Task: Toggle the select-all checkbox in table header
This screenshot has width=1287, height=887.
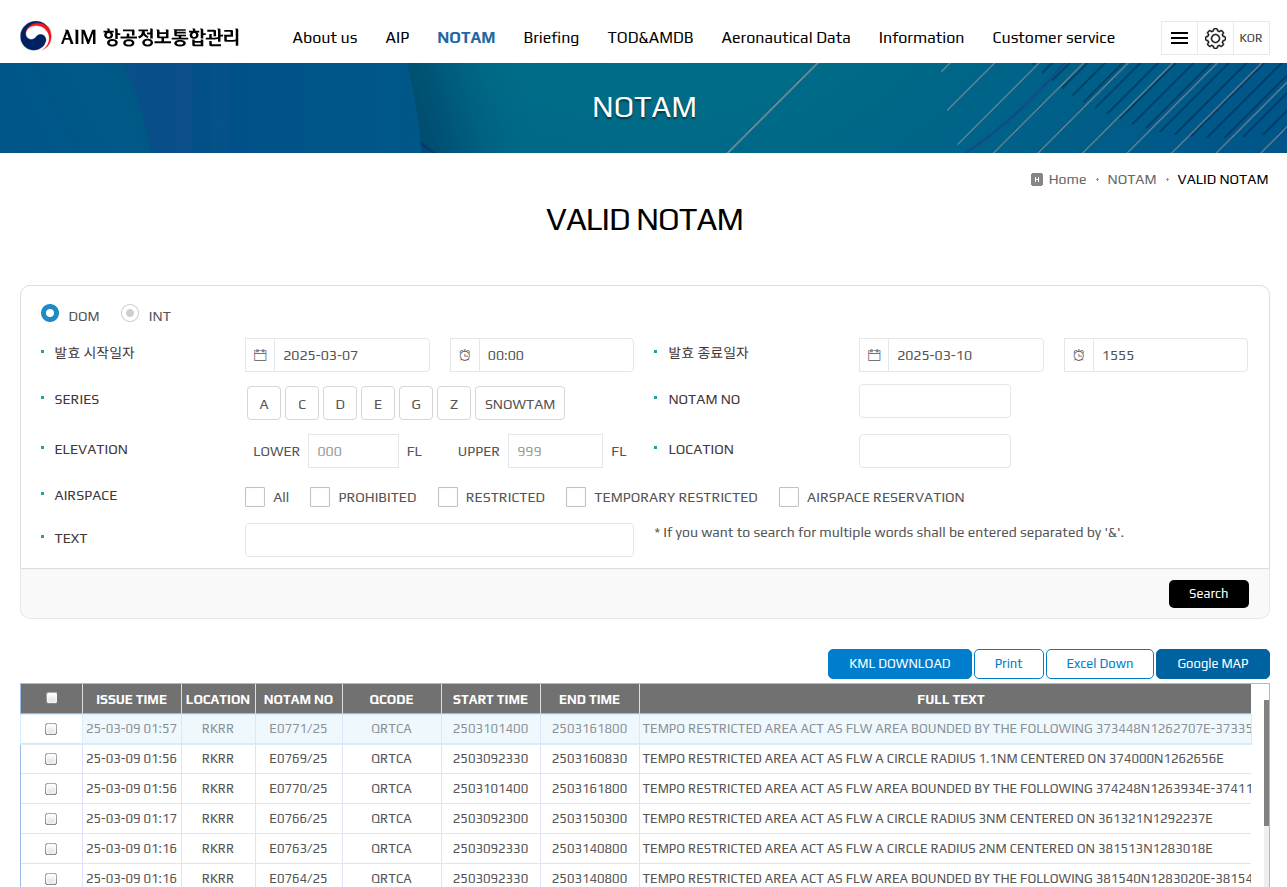Action: 52,699
